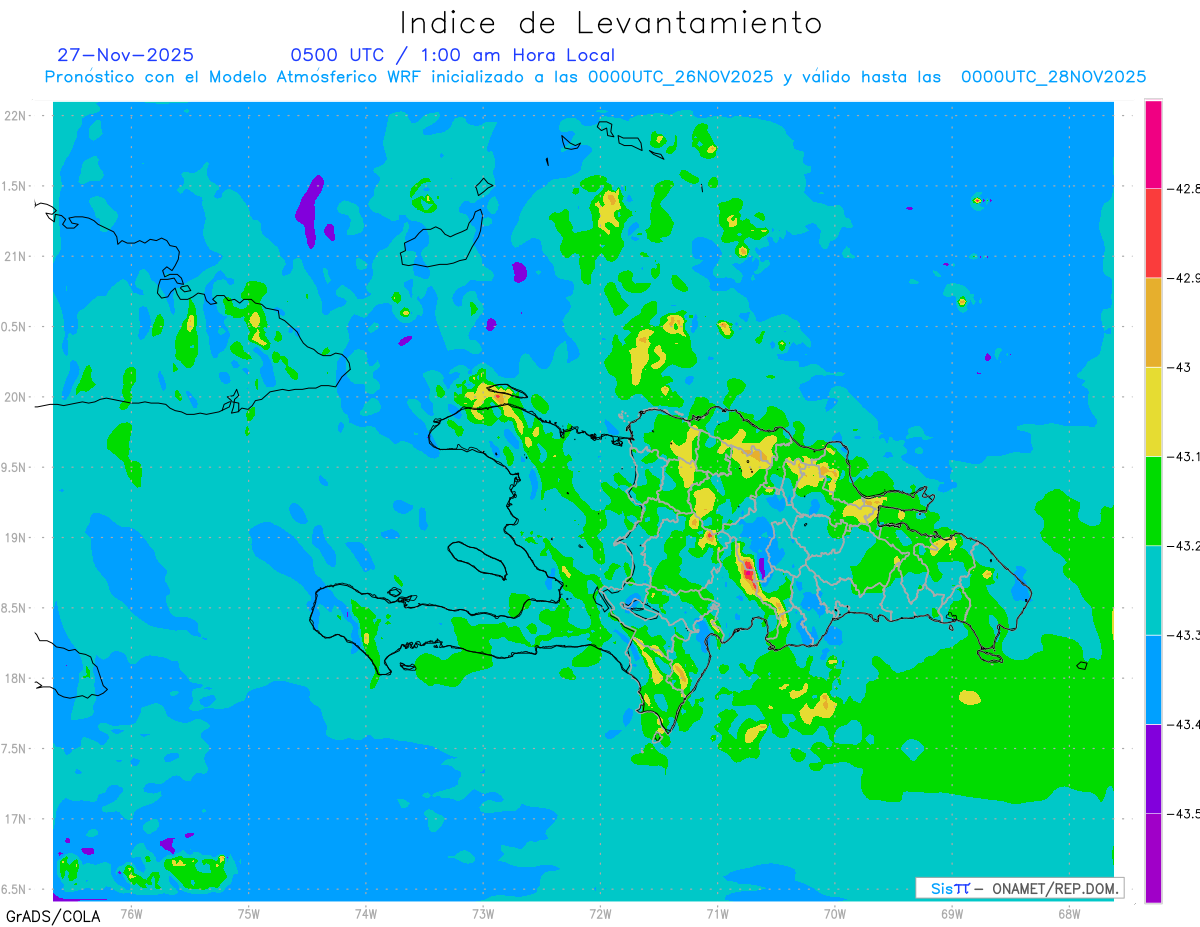This screenshot has height=927, width=1200.
Task: Click longitude label '76W'
Action: click(131, 913)
